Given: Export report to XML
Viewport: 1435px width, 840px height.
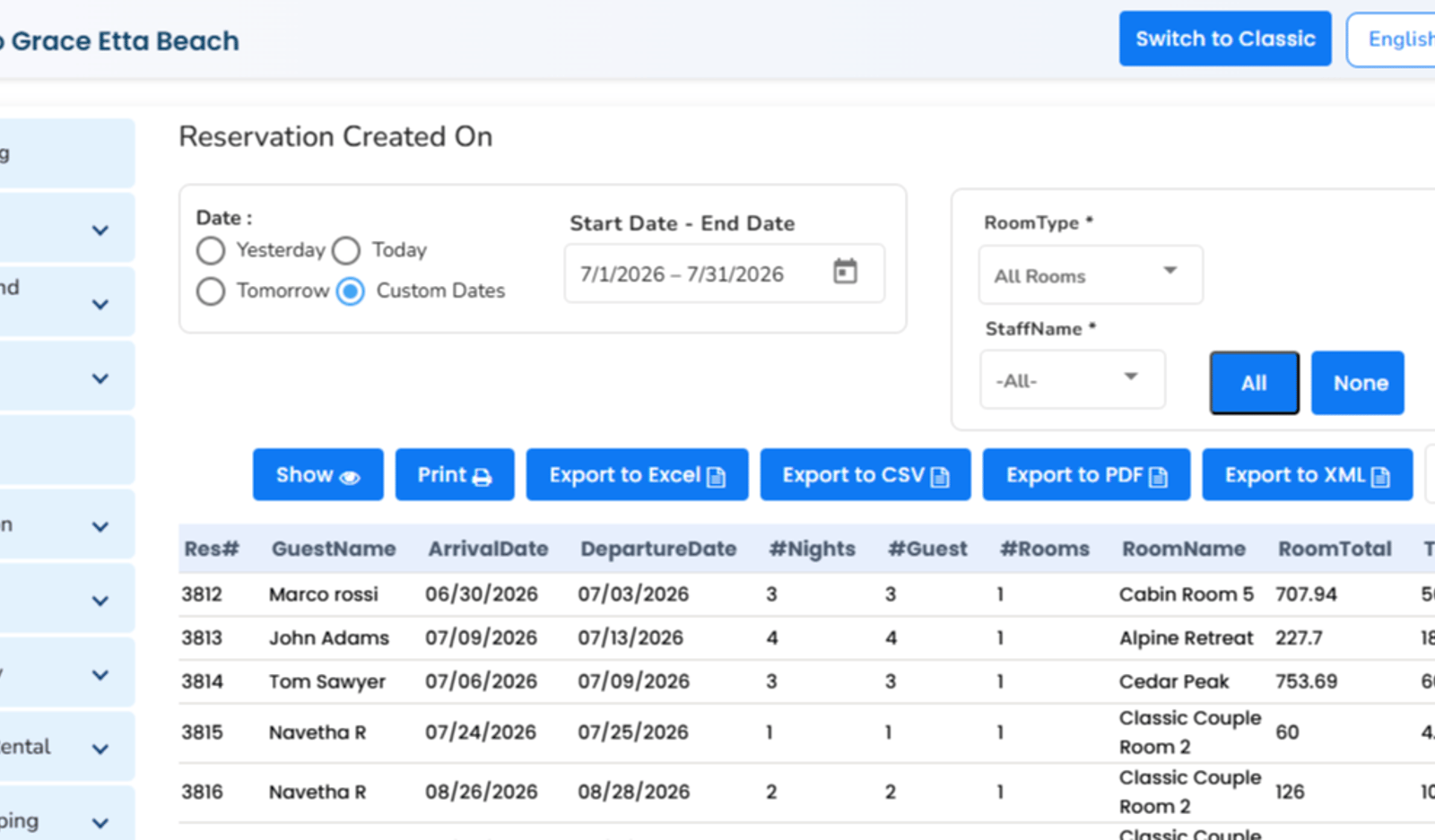Looking at the screenshot, I should pyautogui.click(x=1307, y=475).
